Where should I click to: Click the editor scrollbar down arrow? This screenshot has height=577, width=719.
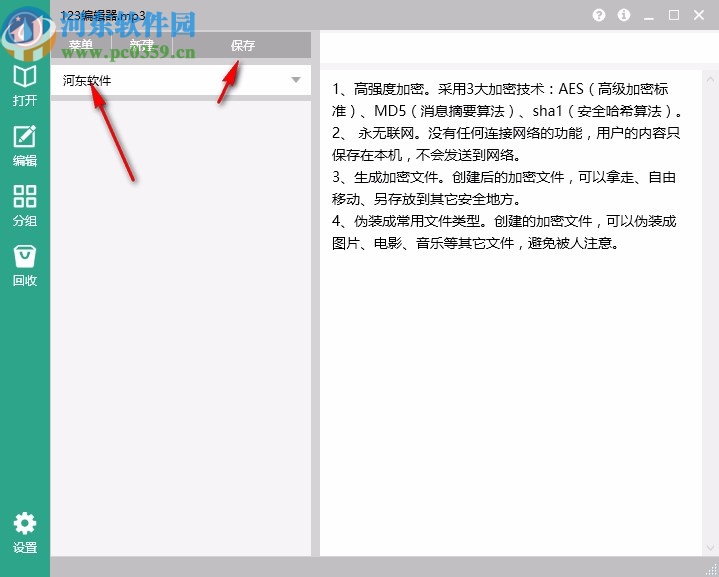pyautogui.click(x=710, y=548)
